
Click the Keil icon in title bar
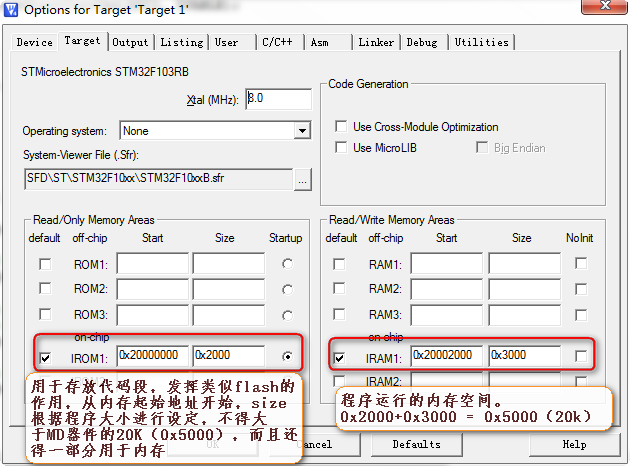(11, 9)
